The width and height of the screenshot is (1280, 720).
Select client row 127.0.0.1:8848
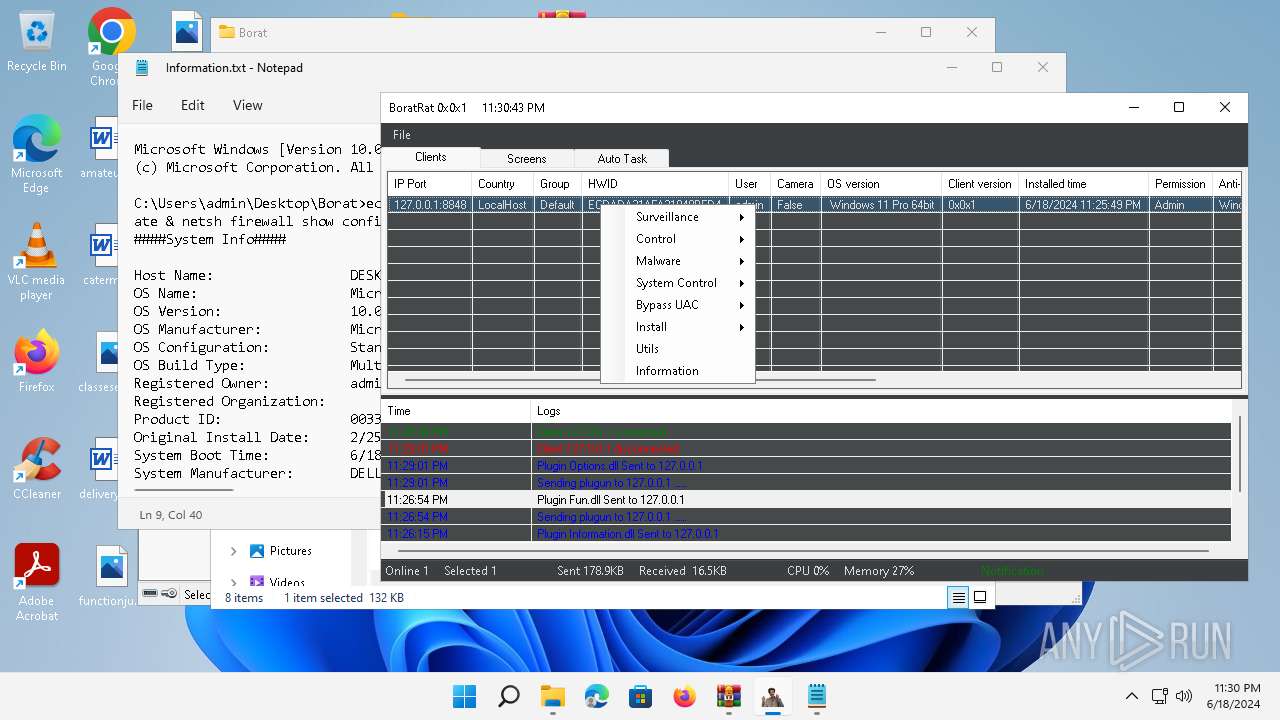click(x=814, y=205)
